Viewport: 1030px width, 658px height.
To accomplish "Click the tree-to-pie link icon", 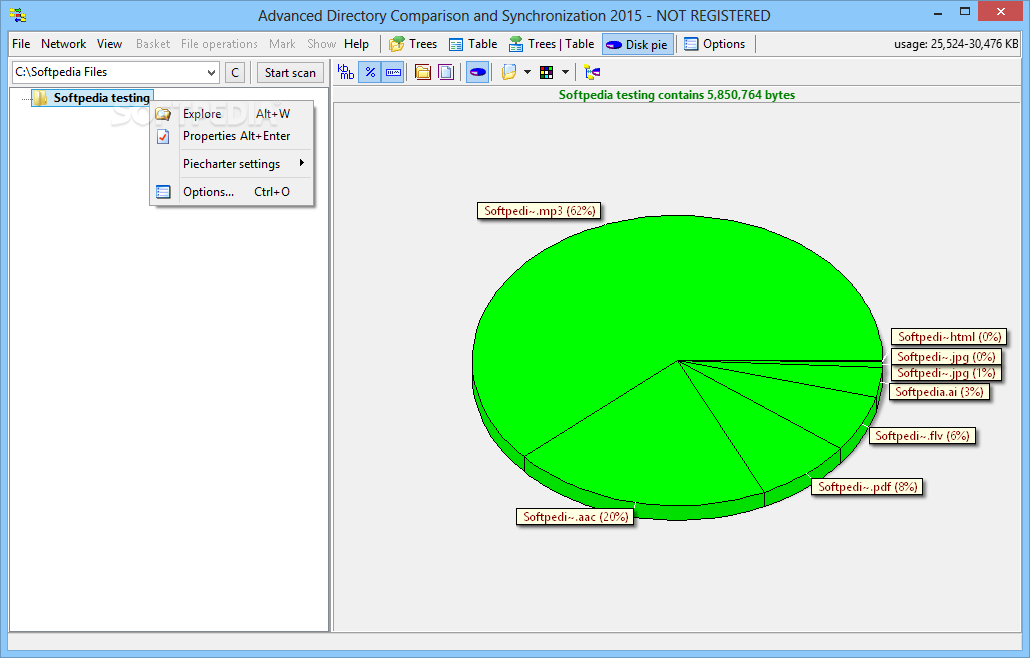I will [x=592, y=72].
